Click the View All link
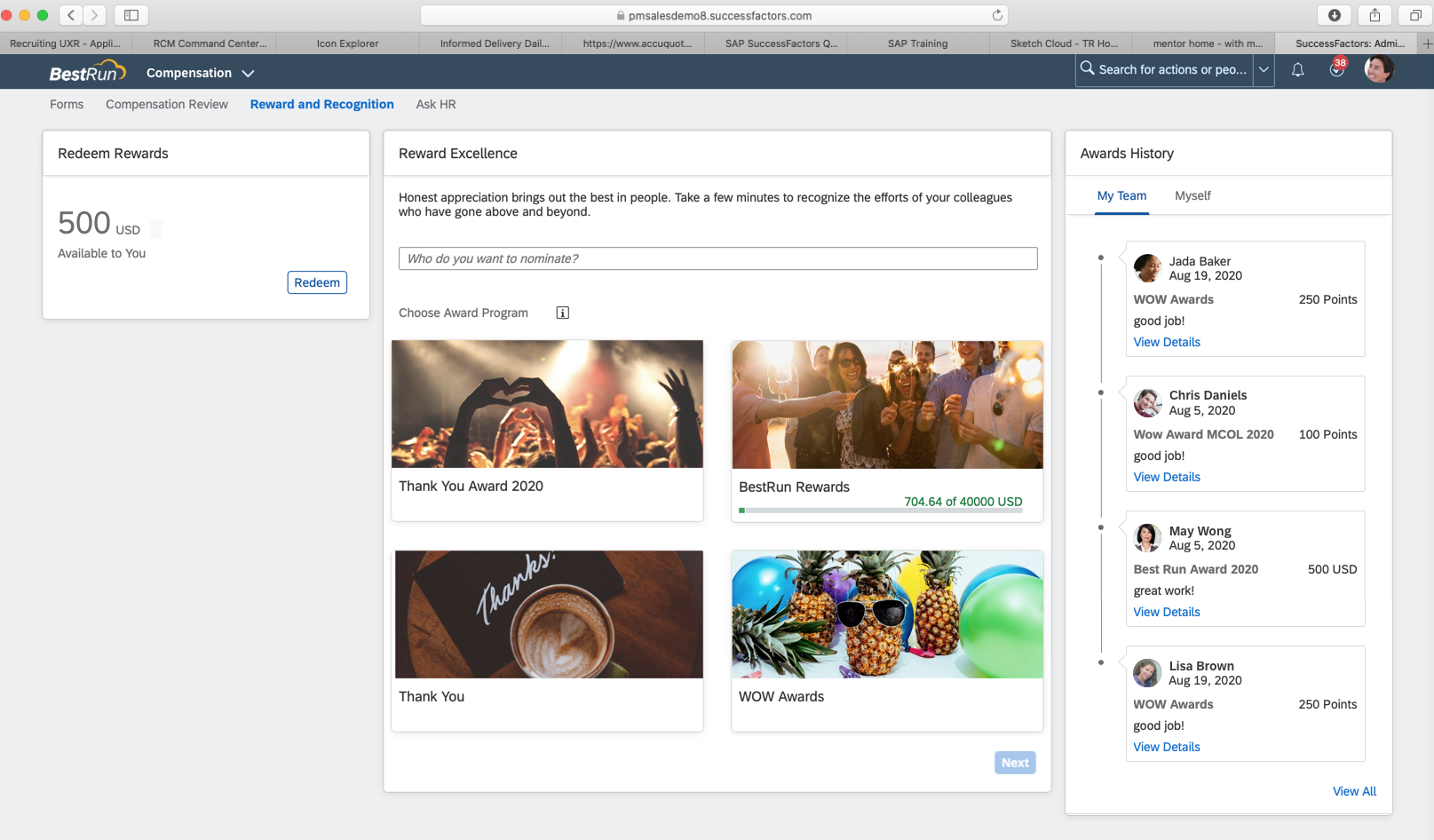 point(1354,791)
